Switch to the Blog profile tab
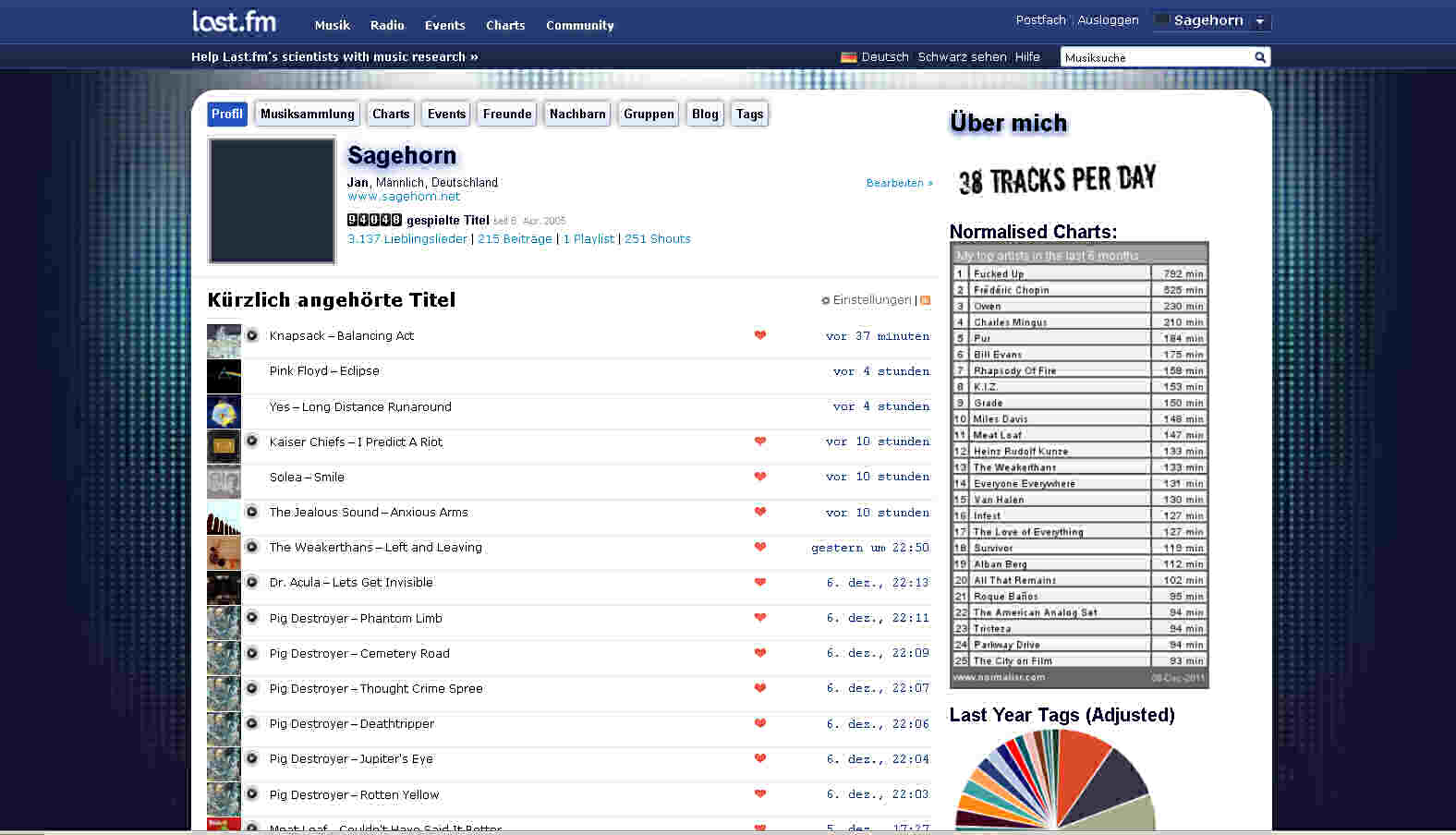The width and height of the screenshot is (1456, 835). [x=705, y=114]
